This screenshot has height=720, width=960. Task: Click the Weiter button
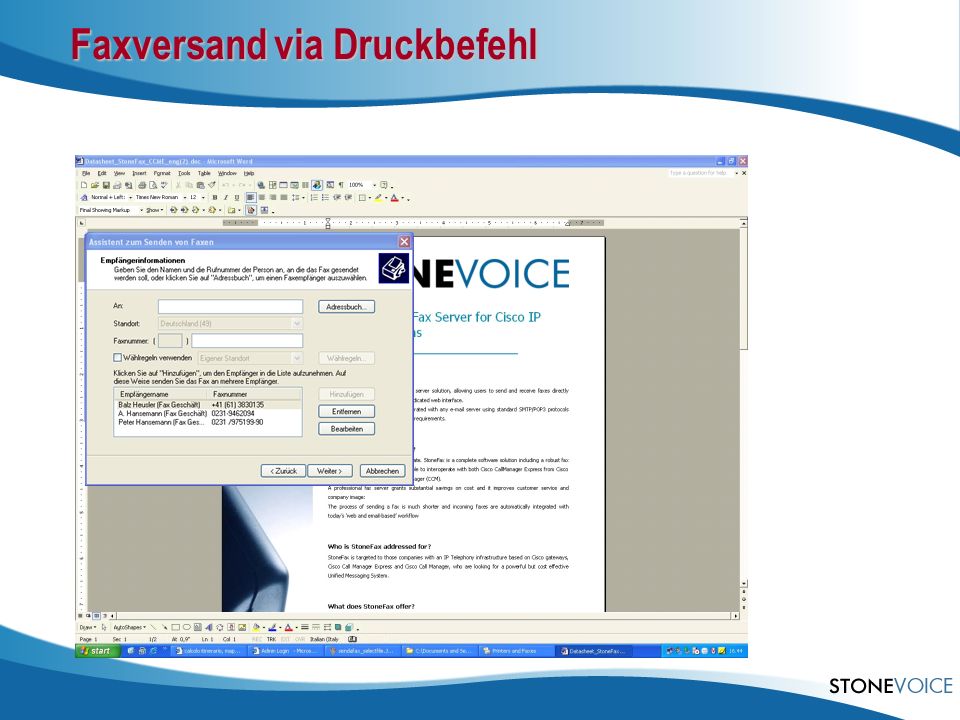pyautogui.click(x=329, y=471)
